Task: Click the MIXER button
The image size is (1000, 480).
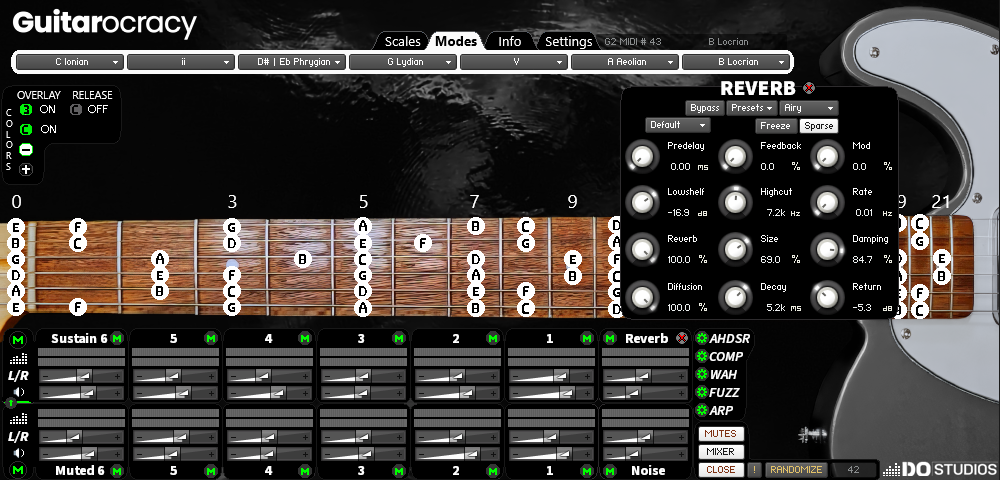Action: pos(721,451)
